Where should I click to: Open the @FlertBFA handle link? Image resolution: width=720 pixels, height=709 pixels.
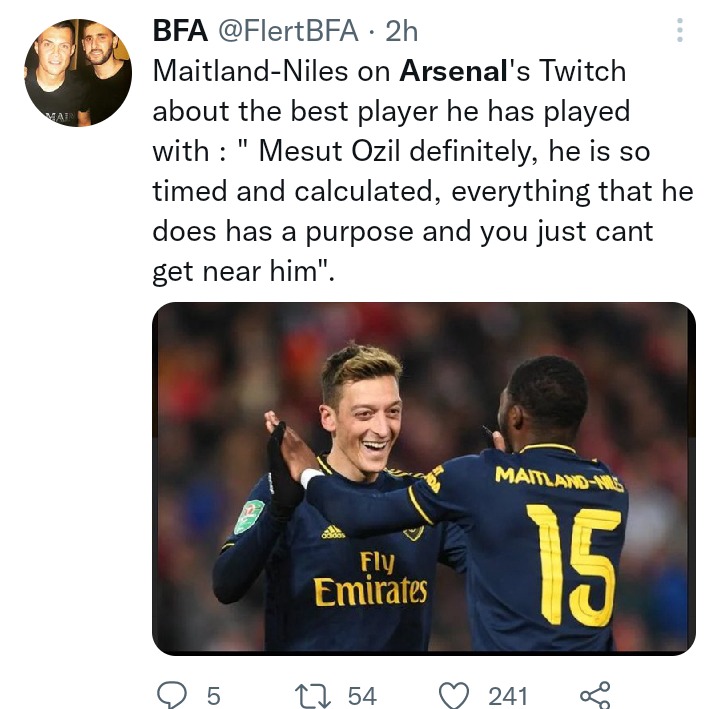pyautogui.click(x=288, y=31)
